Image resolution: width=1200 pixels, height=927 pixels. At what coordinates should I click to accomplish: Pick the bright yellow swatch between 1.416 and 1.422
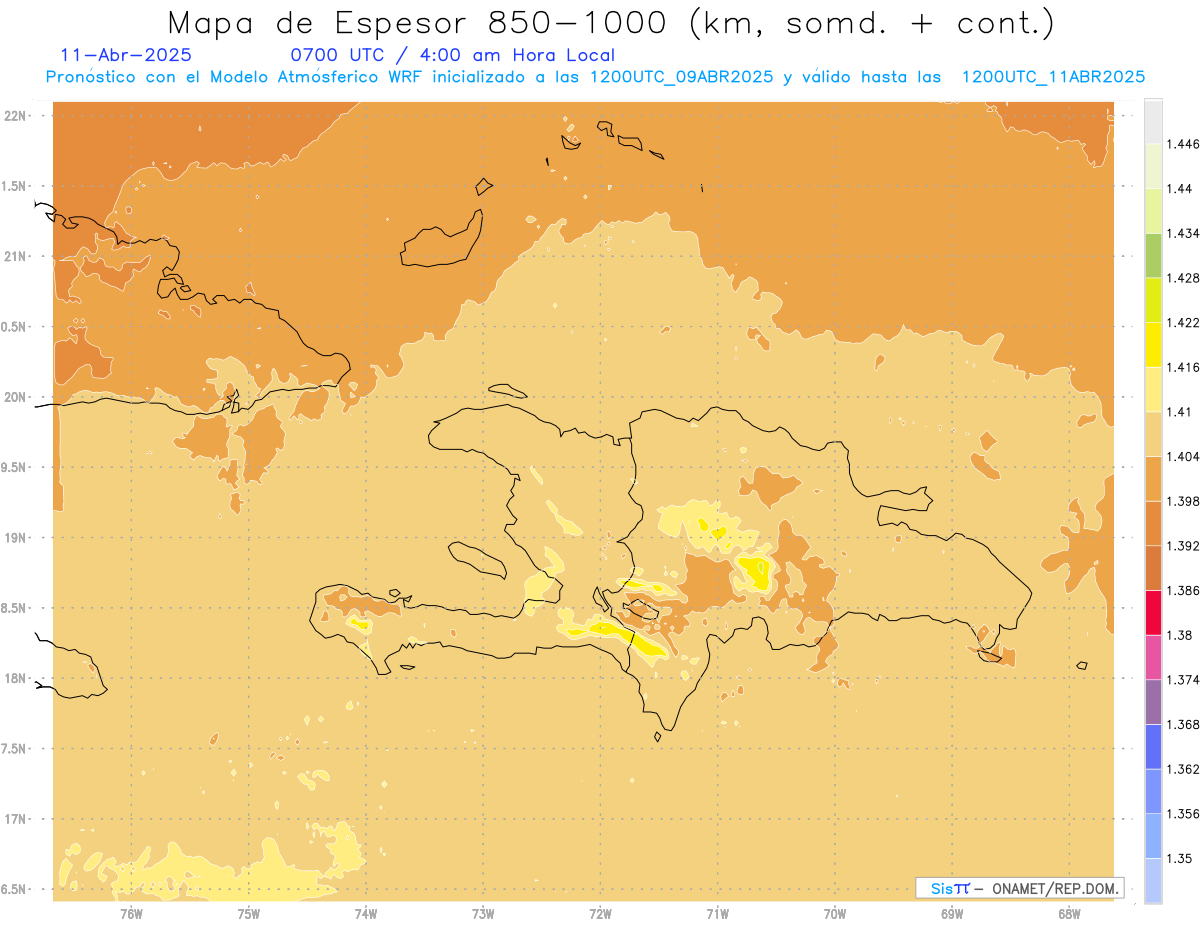1153,344
